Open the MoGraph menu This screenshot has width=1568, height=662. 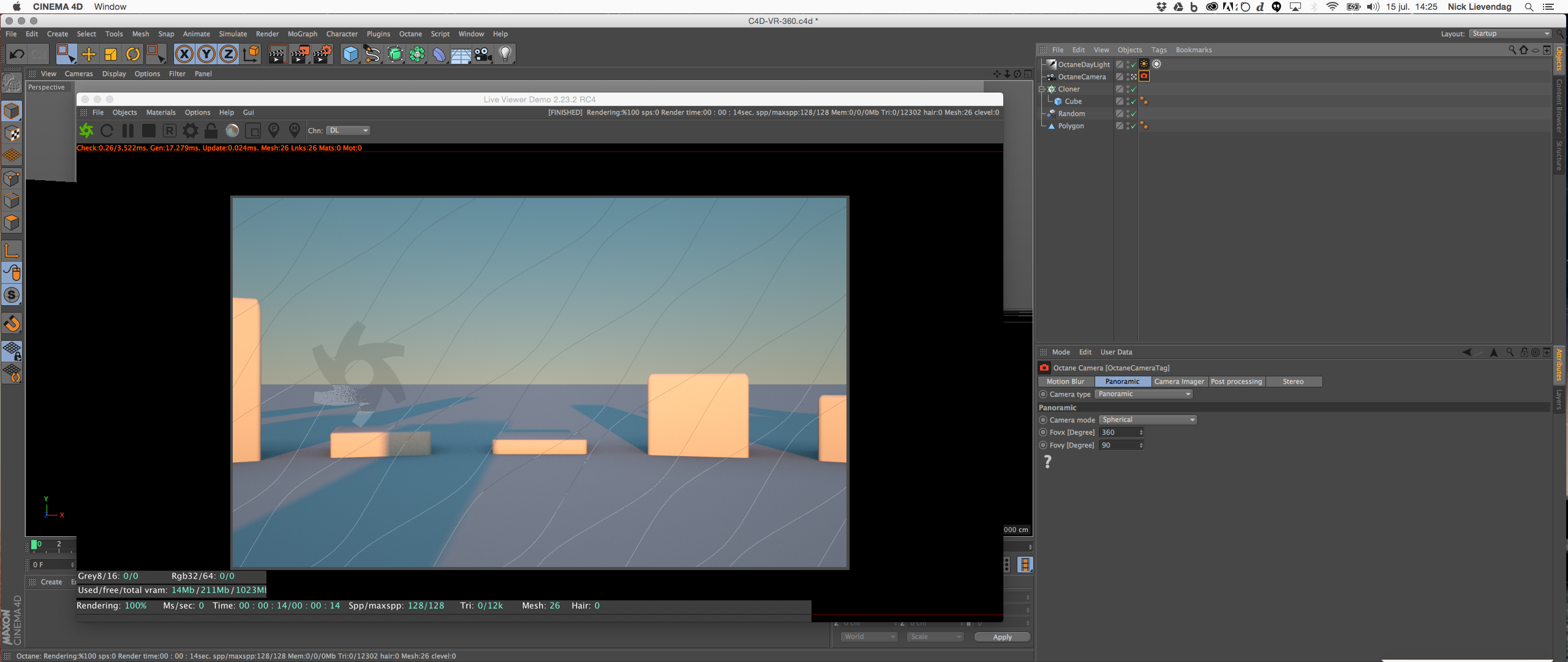(x=302, y=34)
